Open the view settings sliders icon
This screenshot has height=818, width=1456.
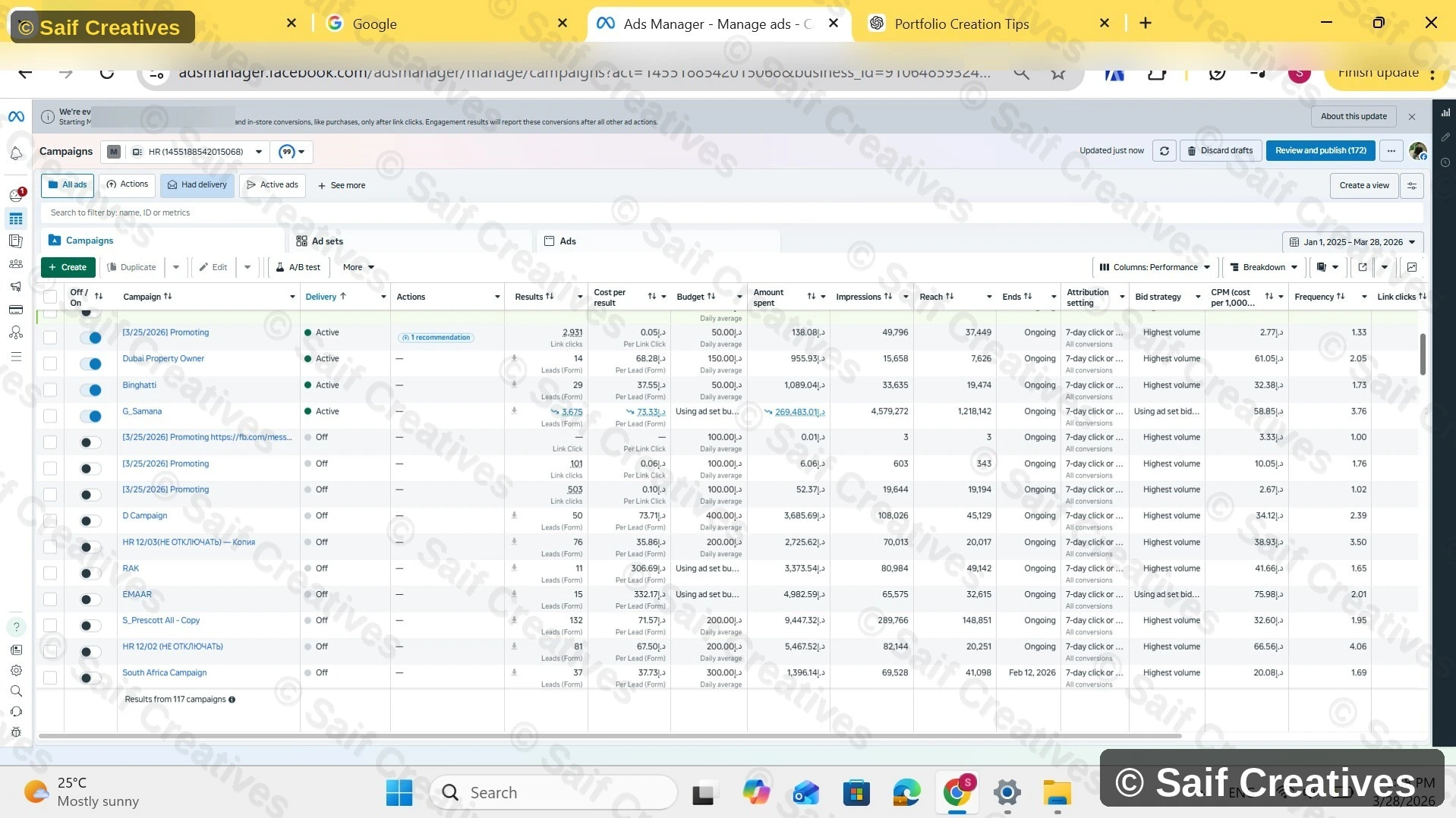point(1412,186)
